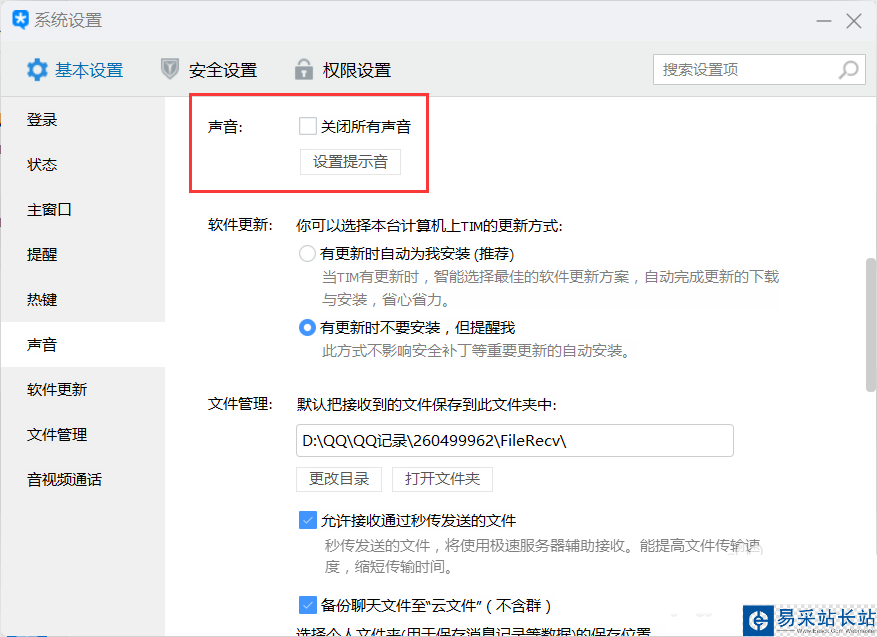Click the TIM star logo in title bar
The width and height of the screenshot is (877, 637).
click(x=19, y=20)
